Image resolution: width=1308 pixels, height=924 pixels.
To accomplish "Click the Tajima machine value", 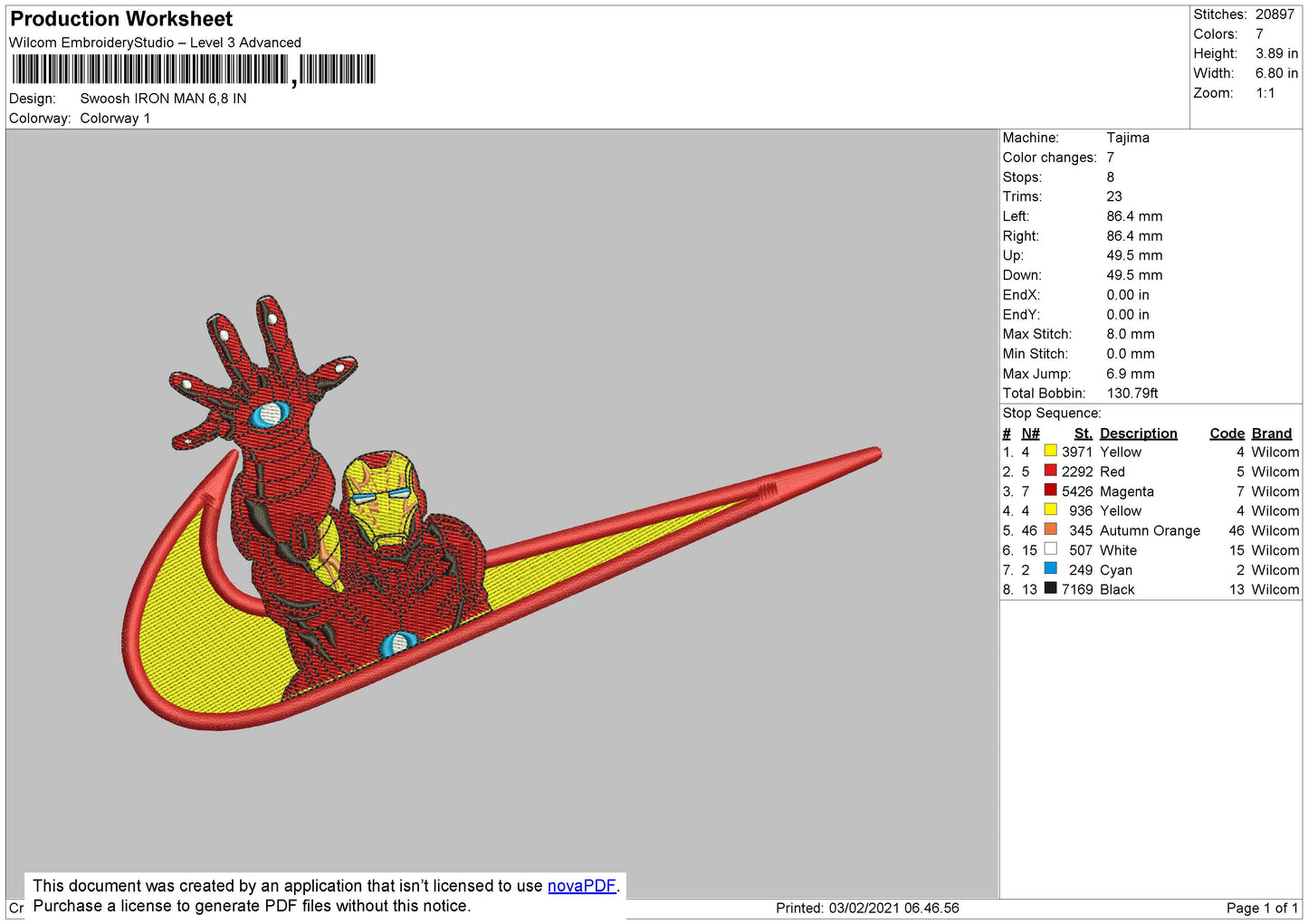I will pyautogui.click(x=1127, y=138).
